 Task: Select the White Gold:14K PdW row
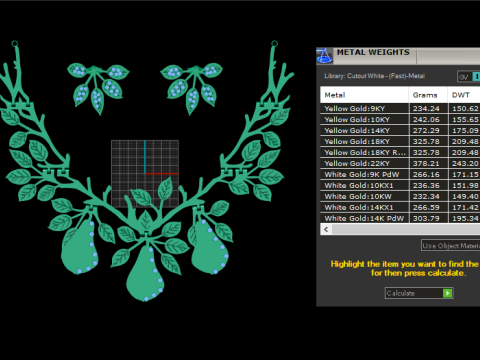pos(400,218)
